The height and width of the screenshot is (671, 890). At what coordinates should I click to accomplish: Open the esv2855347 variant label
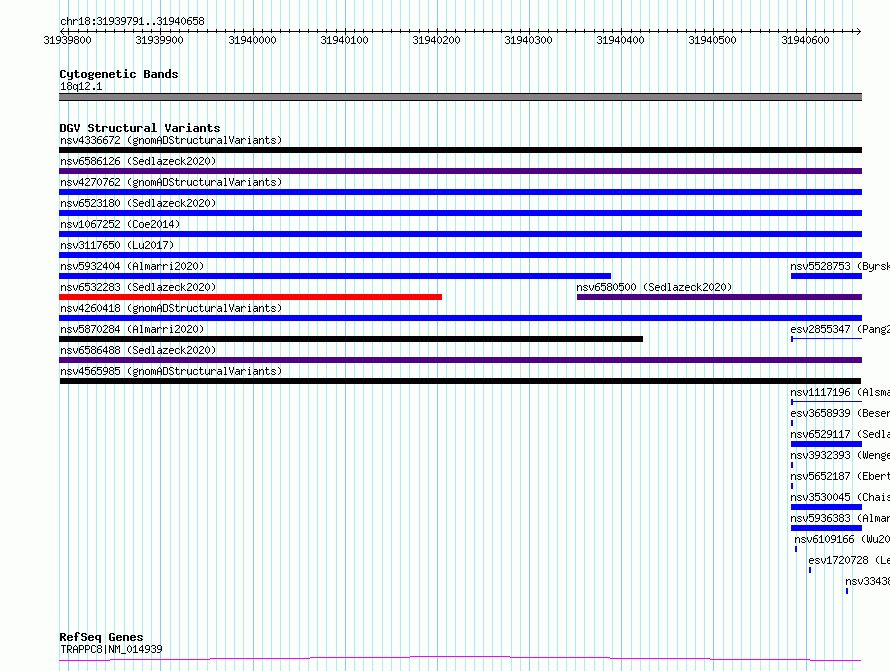[839, 329]
